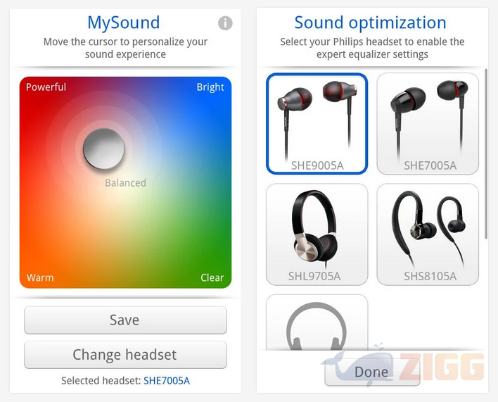Screen dimensions: 498x402
Task: Click the MySound heading
Action: tap(124, 23)
